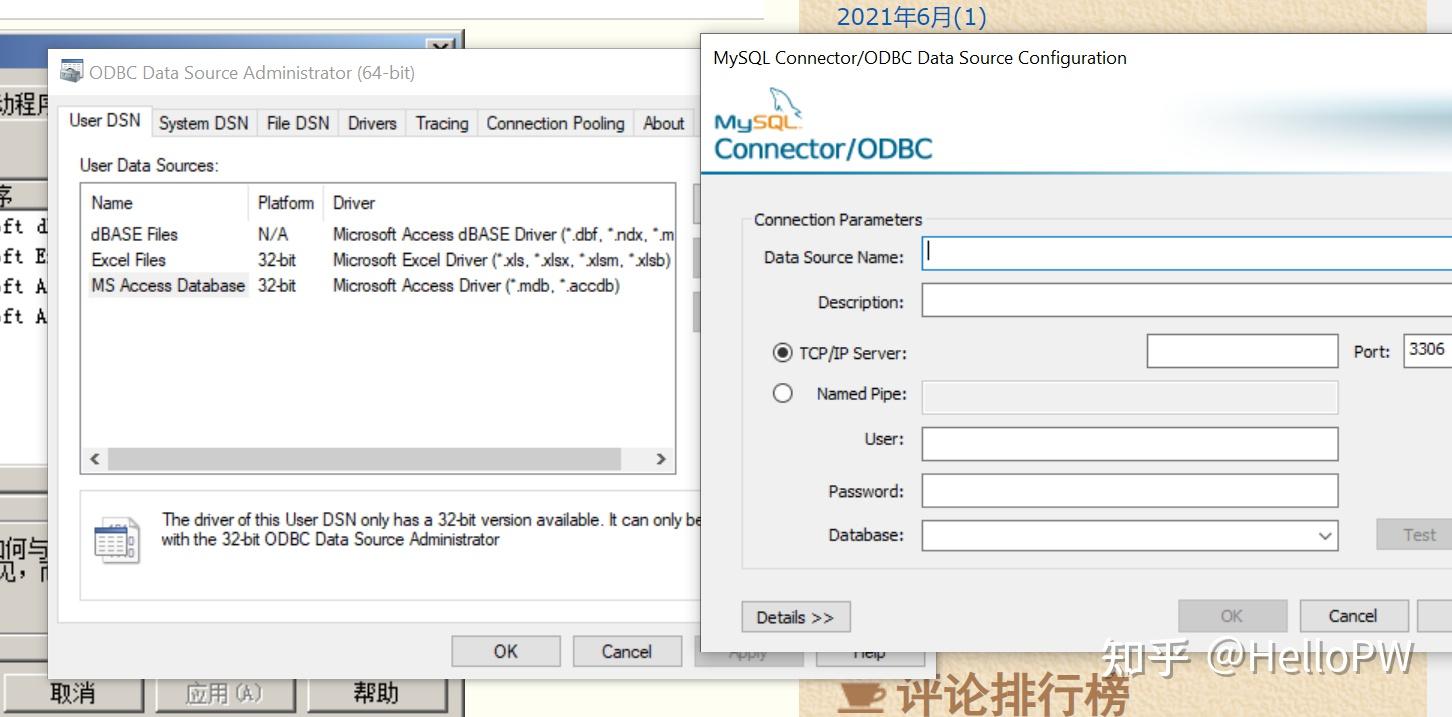Select the TCP/IP Server radio button
1452x717 pixels.
[783, 353]
